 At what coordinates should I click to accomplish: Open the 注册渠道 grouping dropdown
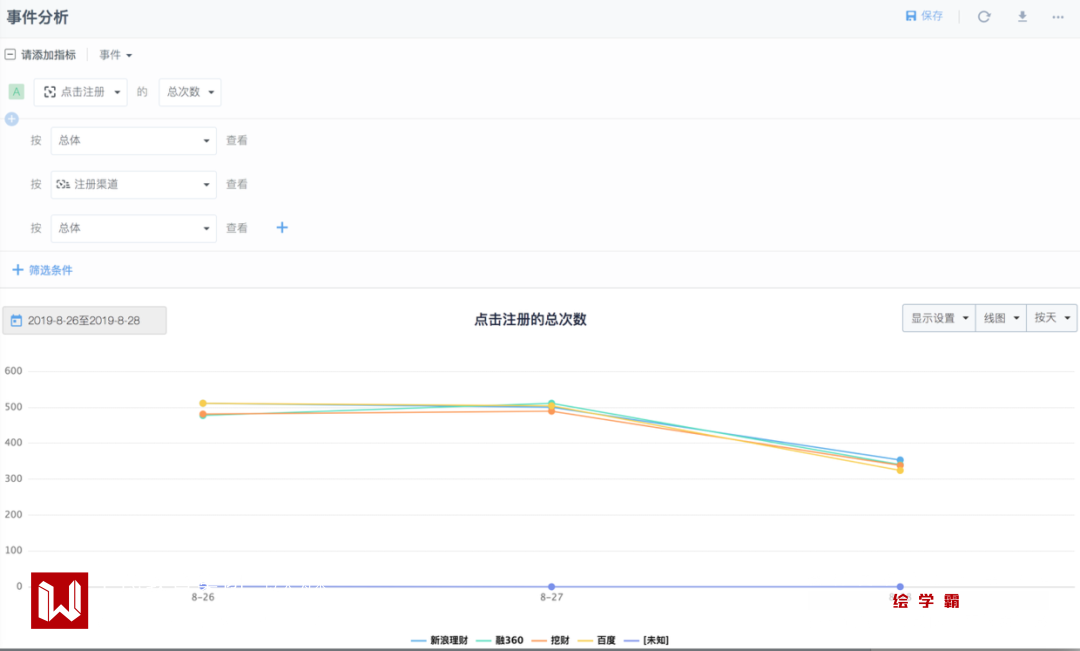(134, 185)
